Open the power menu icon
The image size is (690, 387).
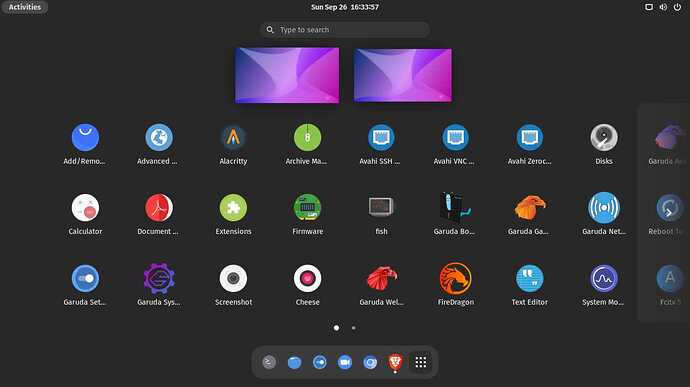point(677,7)
